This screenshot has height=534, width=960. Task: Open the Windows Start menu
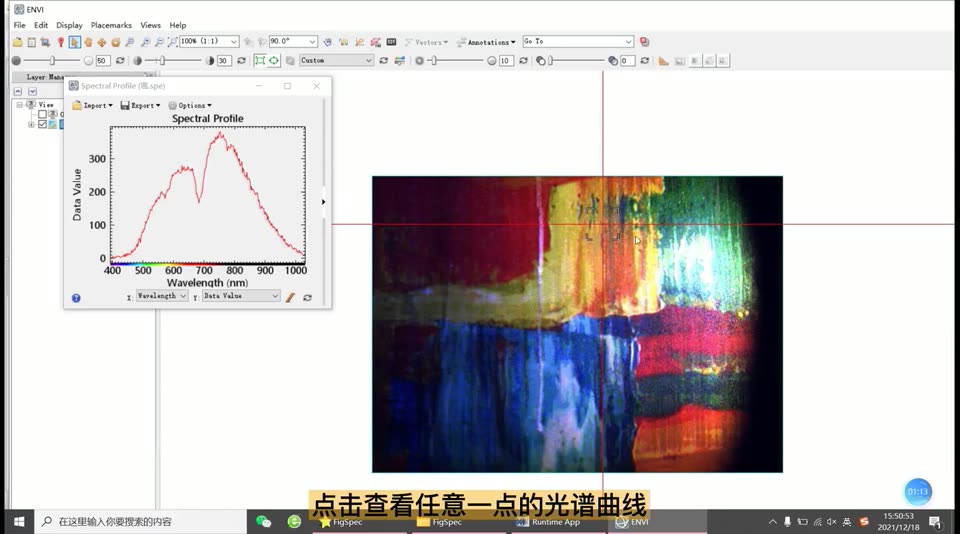pos(19,522)
